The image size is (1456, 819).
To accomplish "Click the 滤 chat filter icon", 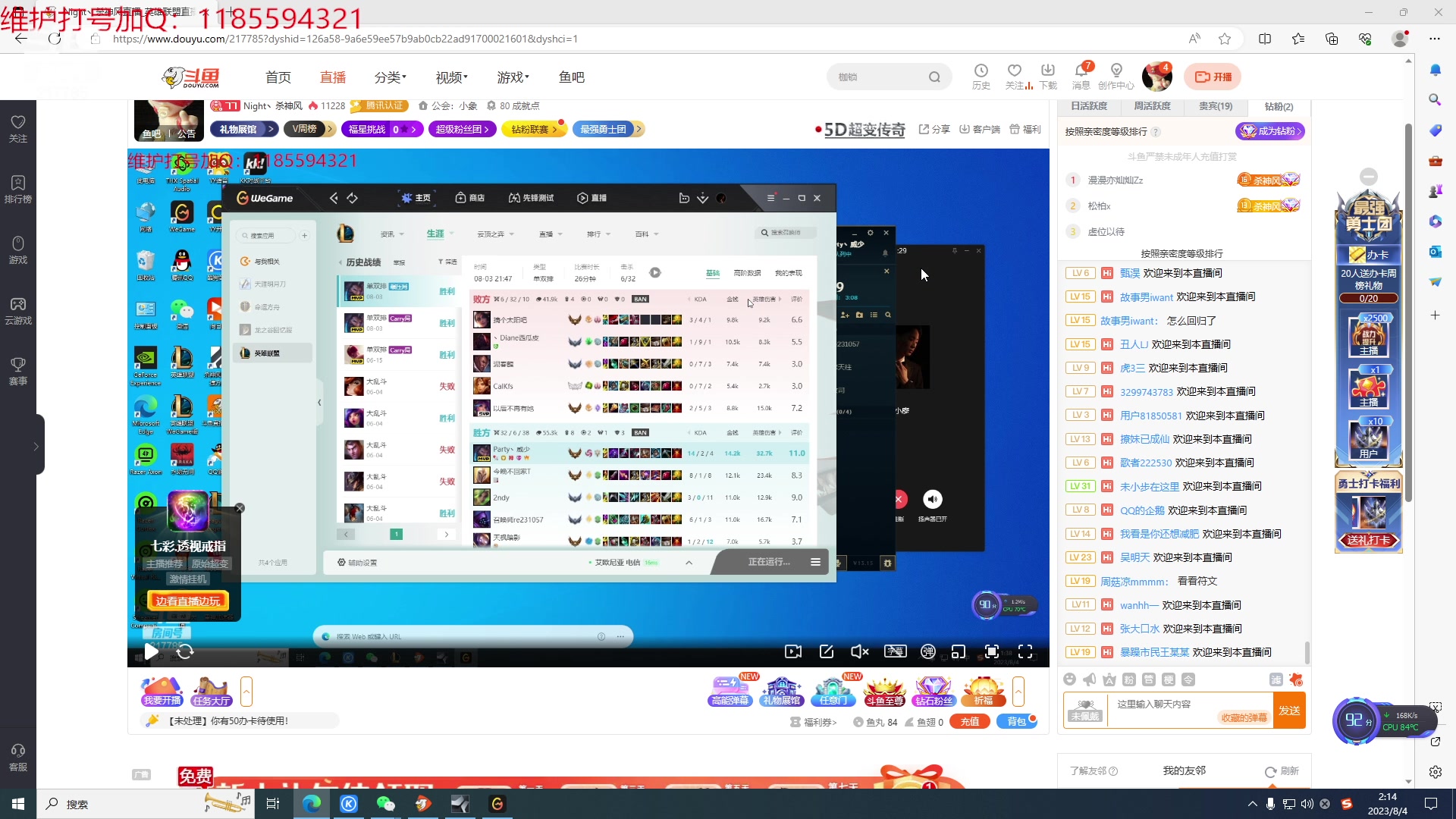I will pos(1276,679).
